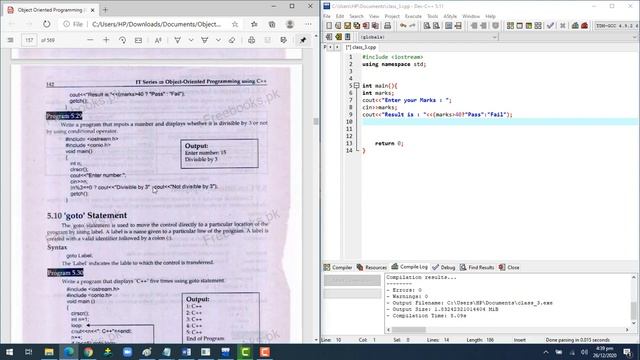Click the PDF page number field
The image size is (640, 360).
point(29,40)
